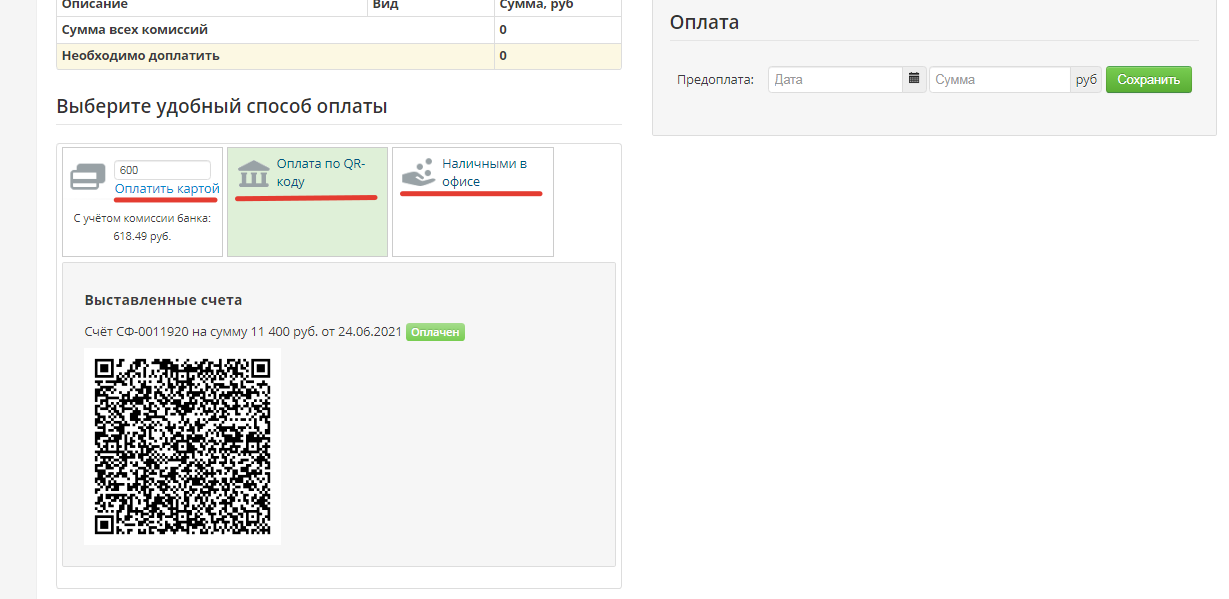Click the credit card payment icon
The width and height of the screenshot is (1229, 599).
pyautogui.click(x=88, y=179)
